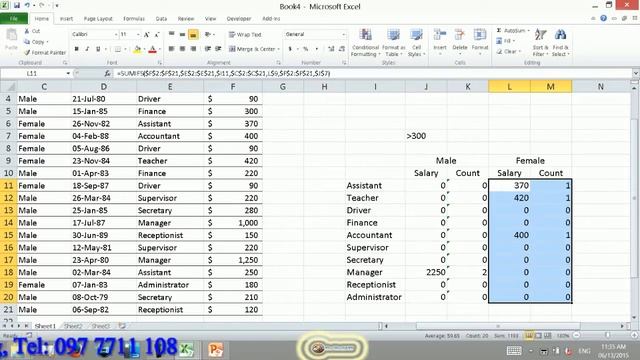The width and height of the screenshot is (640, 360).
Task: Switch to the Data tab
Action: click(161, 19)
